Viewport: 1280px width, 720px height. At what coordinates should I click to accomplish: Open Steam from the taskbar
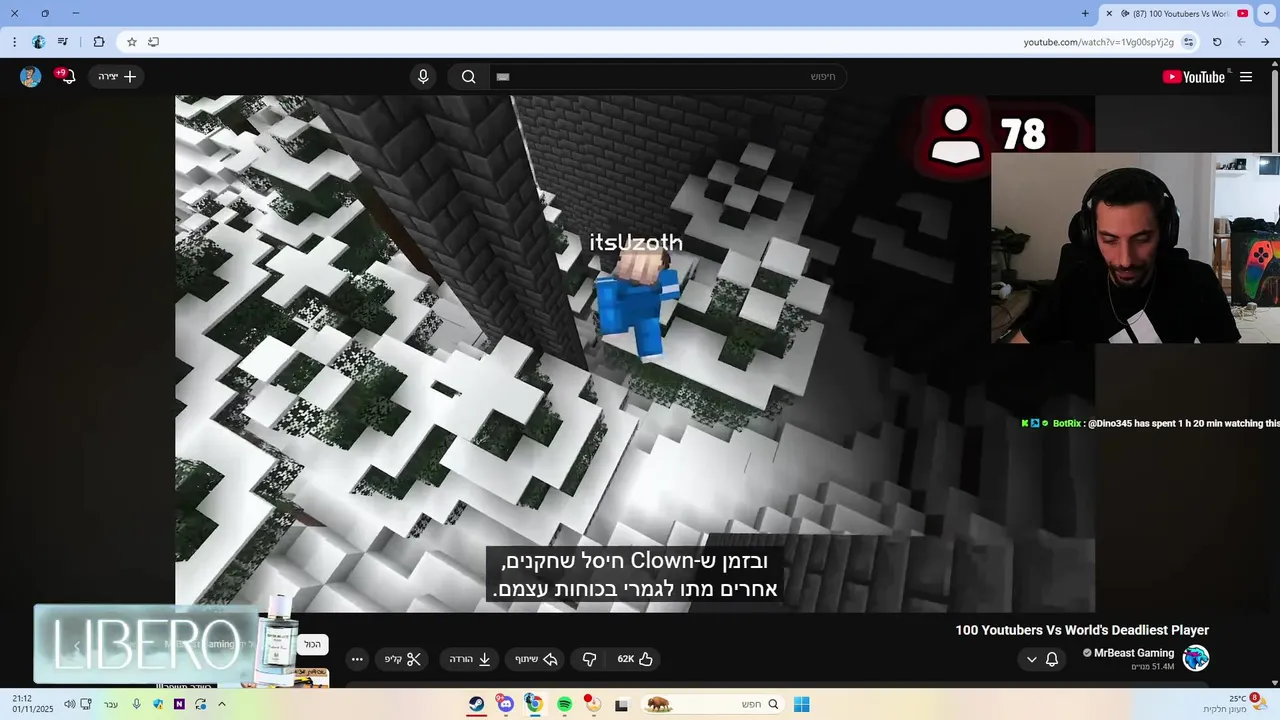pos(477,704)
